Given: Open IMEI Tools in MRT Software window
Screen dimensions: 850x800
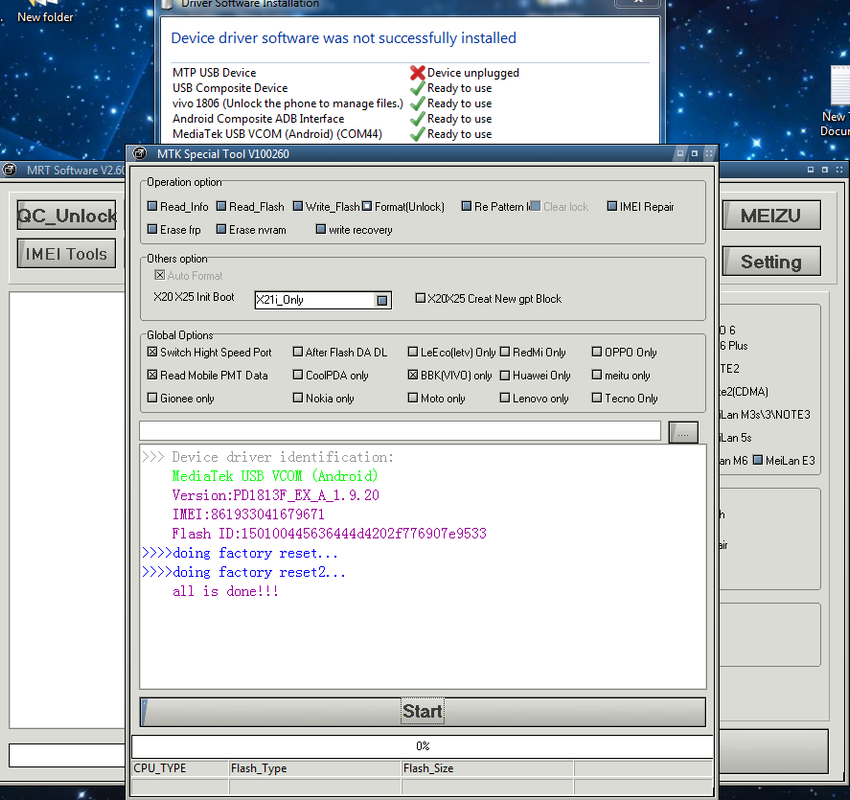Looking at the screenshot, I should click(67, 254).
